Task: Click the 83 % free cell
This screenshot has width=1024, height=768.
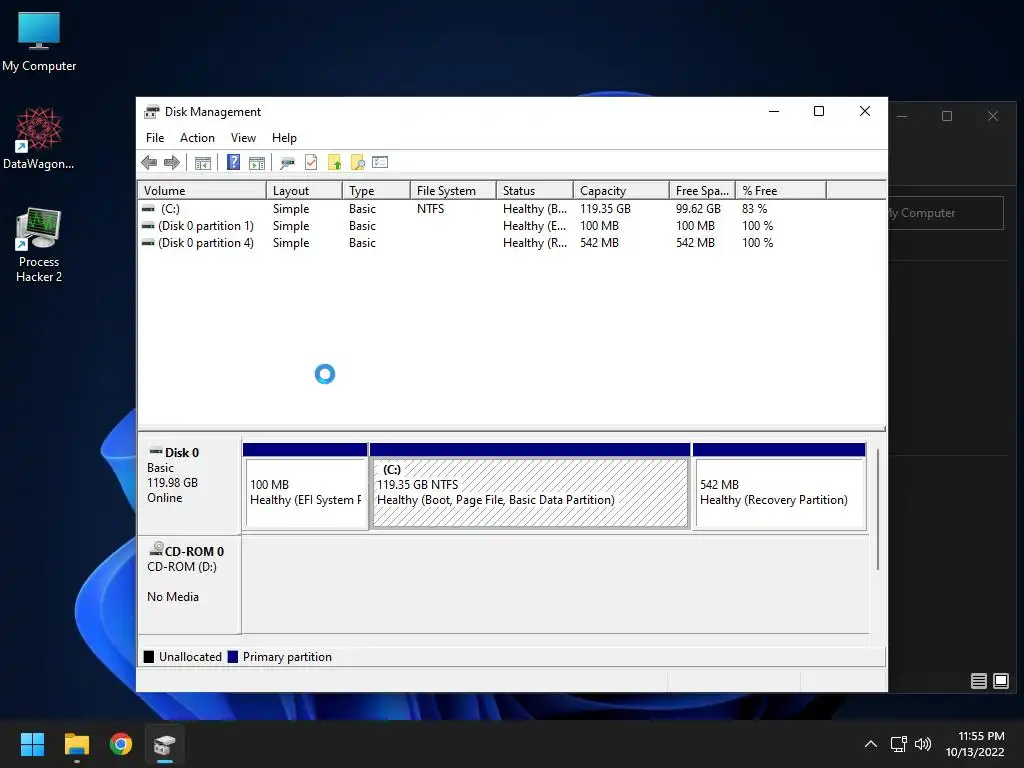Action: click(x=754, y=209)
